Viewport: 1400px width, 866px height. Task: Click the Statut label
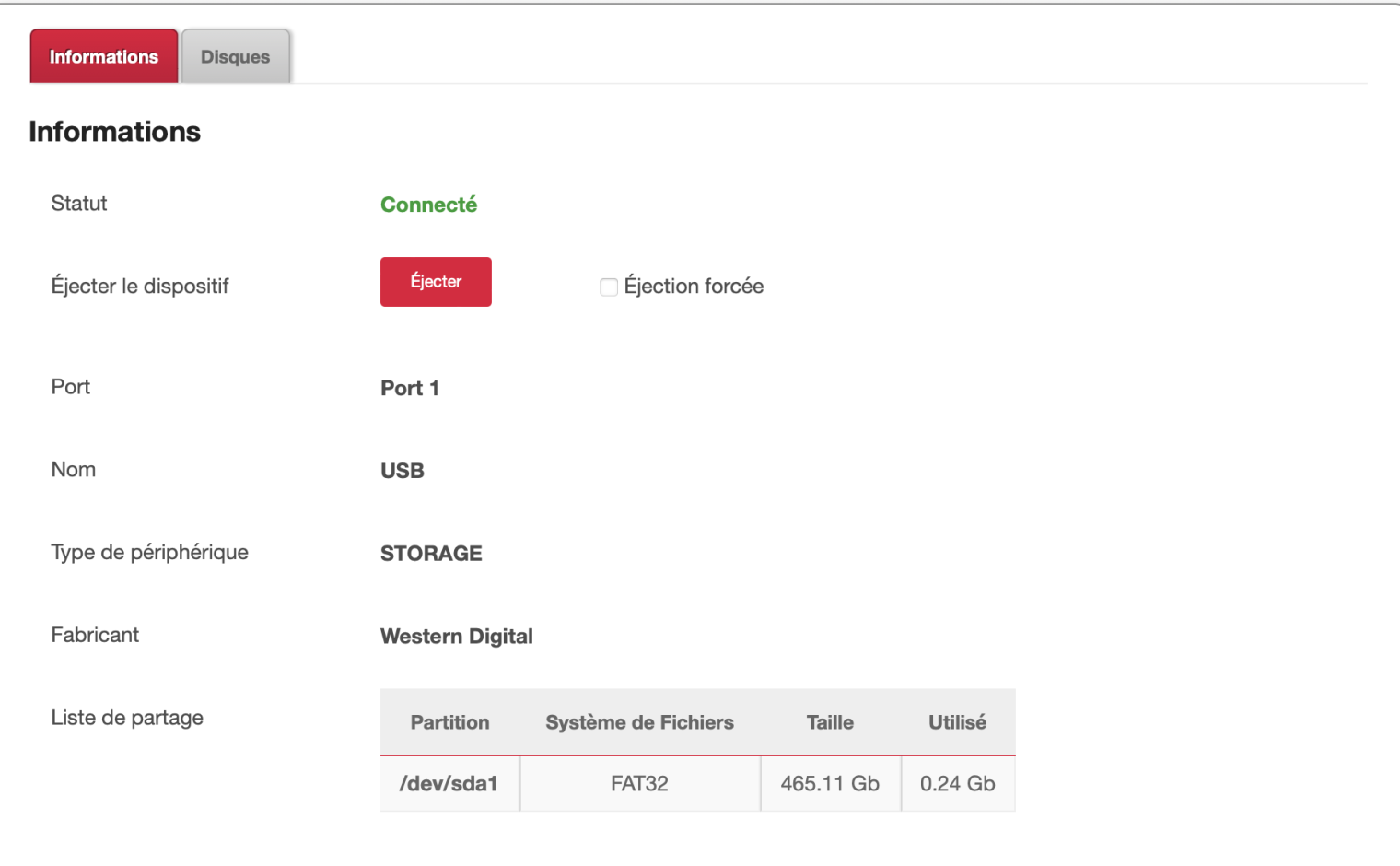click(x=79, y=204)
